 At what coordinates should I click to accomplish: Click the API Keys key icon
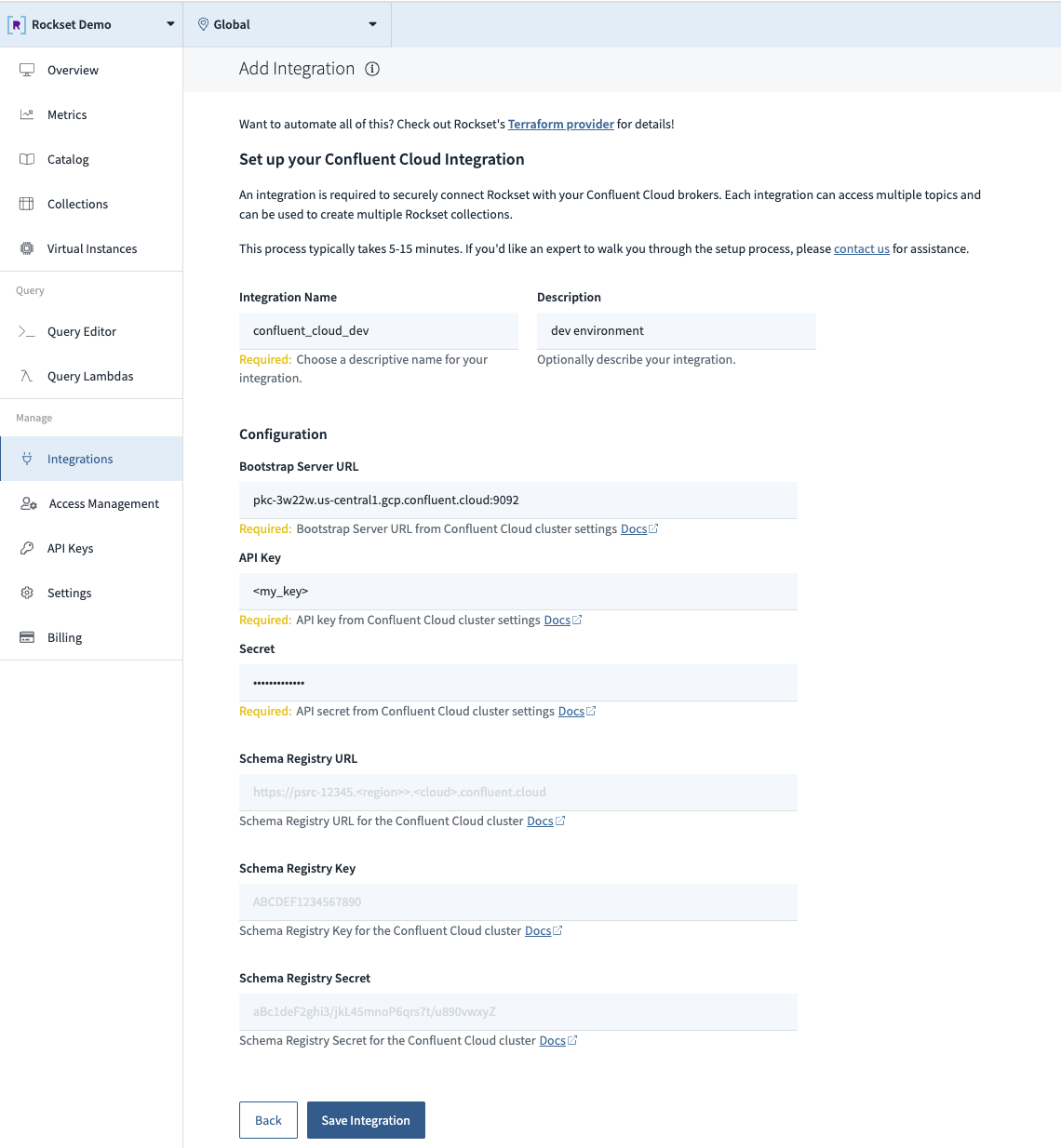pos(27,548)
